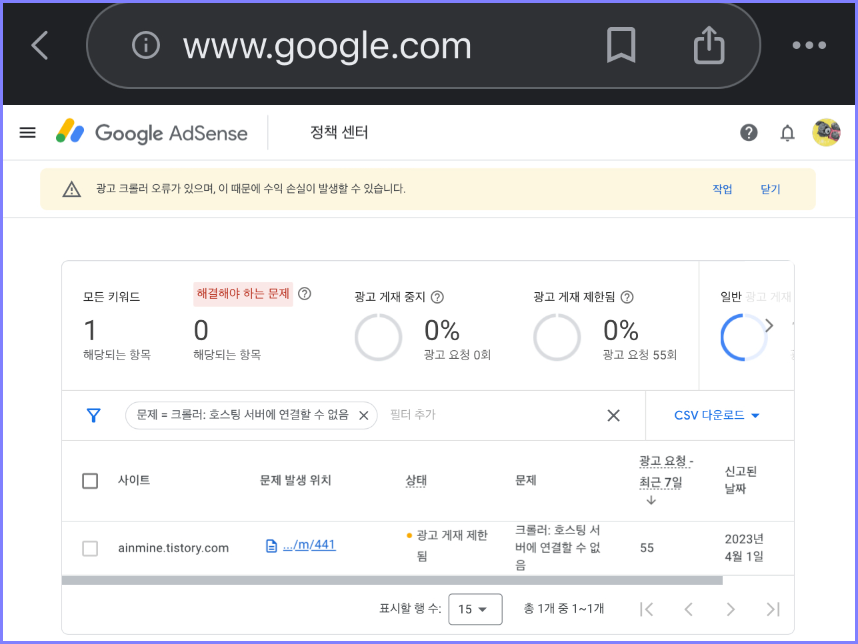Click the www.google.com address bar URL

(x=327, y=45)
